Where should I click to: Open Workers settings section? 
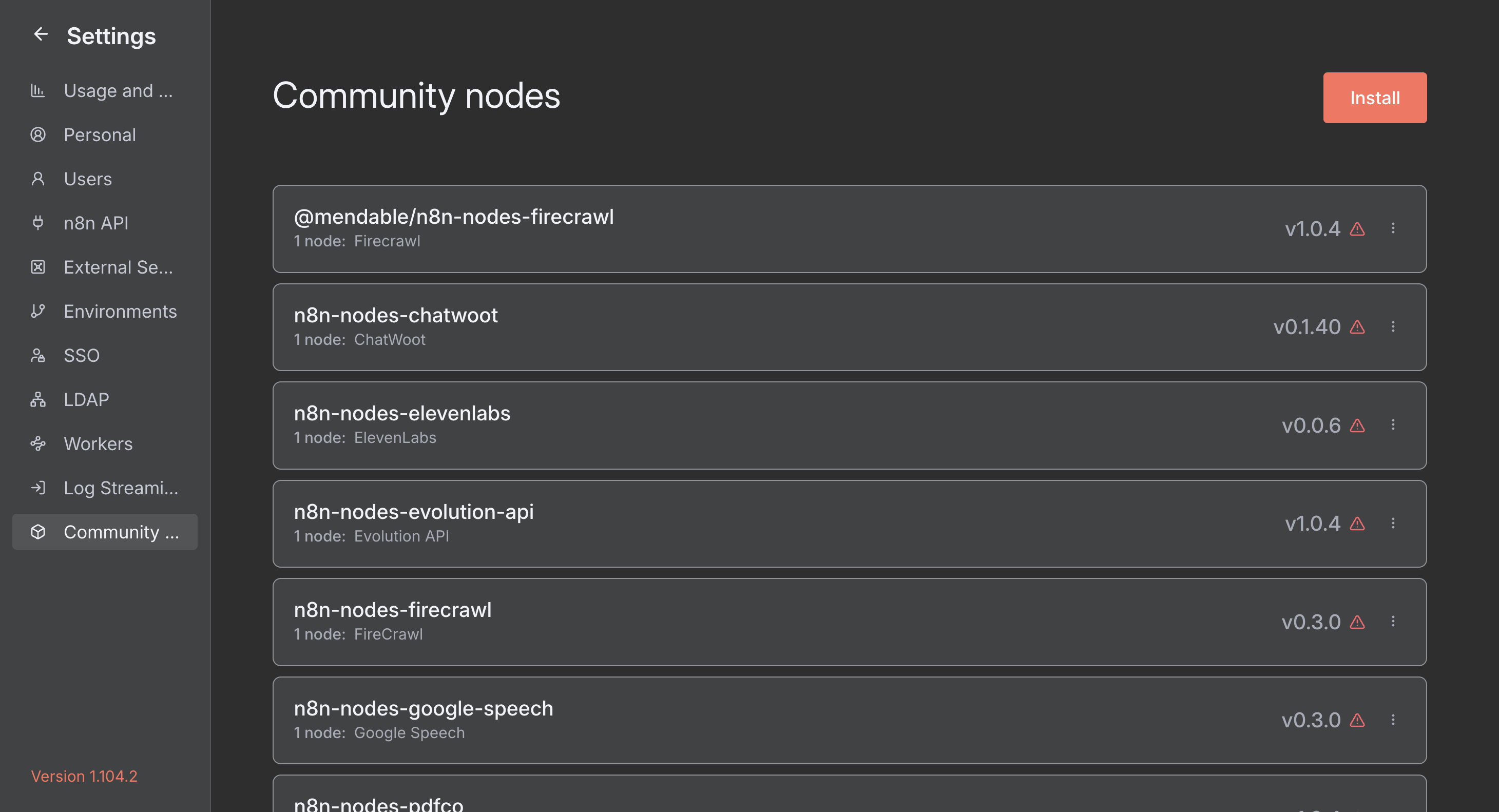click(98, 444)
